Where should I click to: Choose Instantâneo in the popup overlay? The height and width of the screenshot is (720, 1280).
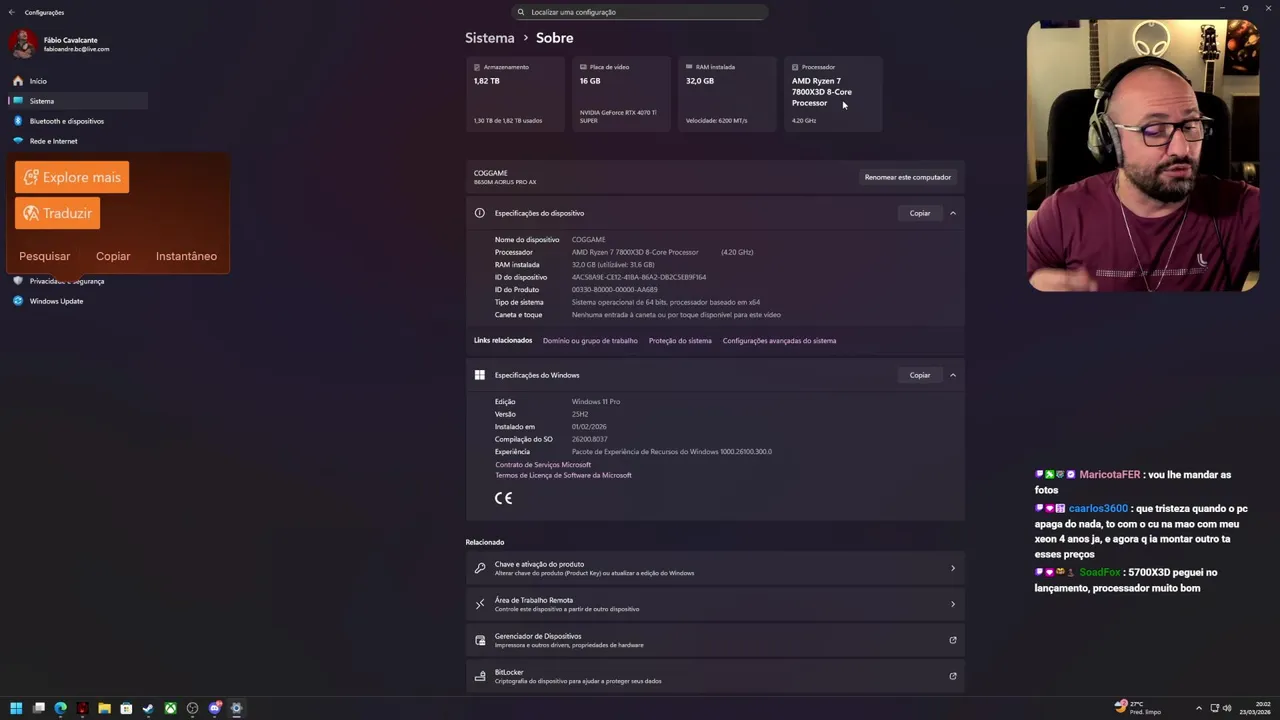186,256
